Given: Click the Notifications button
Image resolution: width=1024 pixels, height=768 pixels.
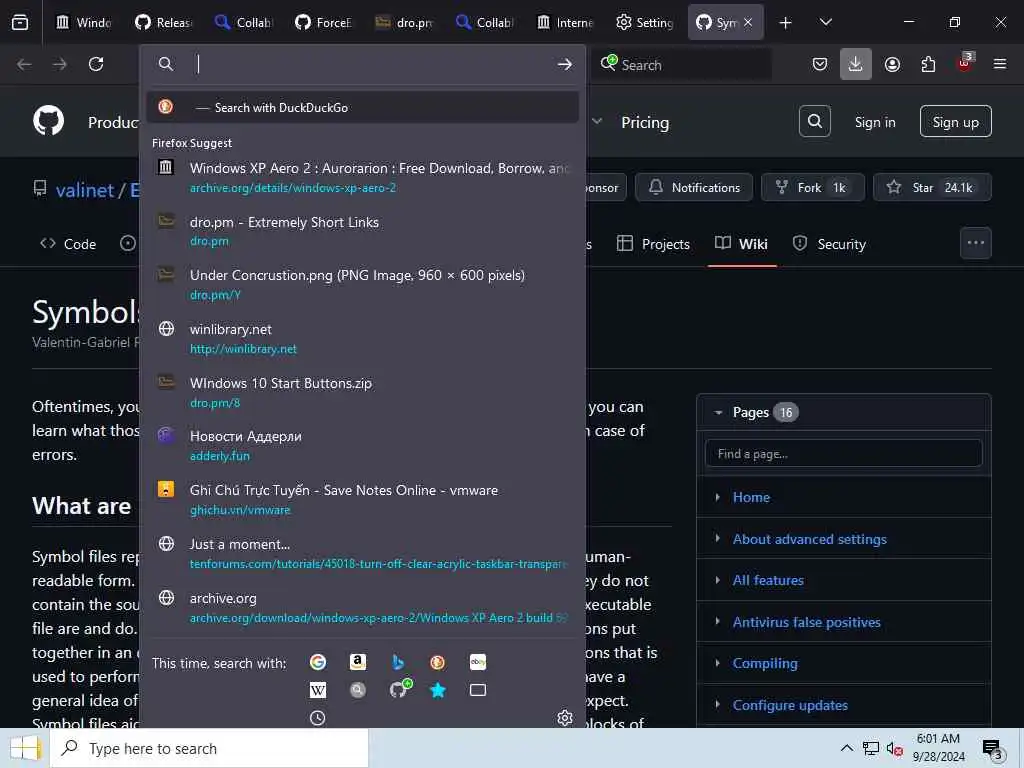Looking at the screenshot, I should click(694, 187).
